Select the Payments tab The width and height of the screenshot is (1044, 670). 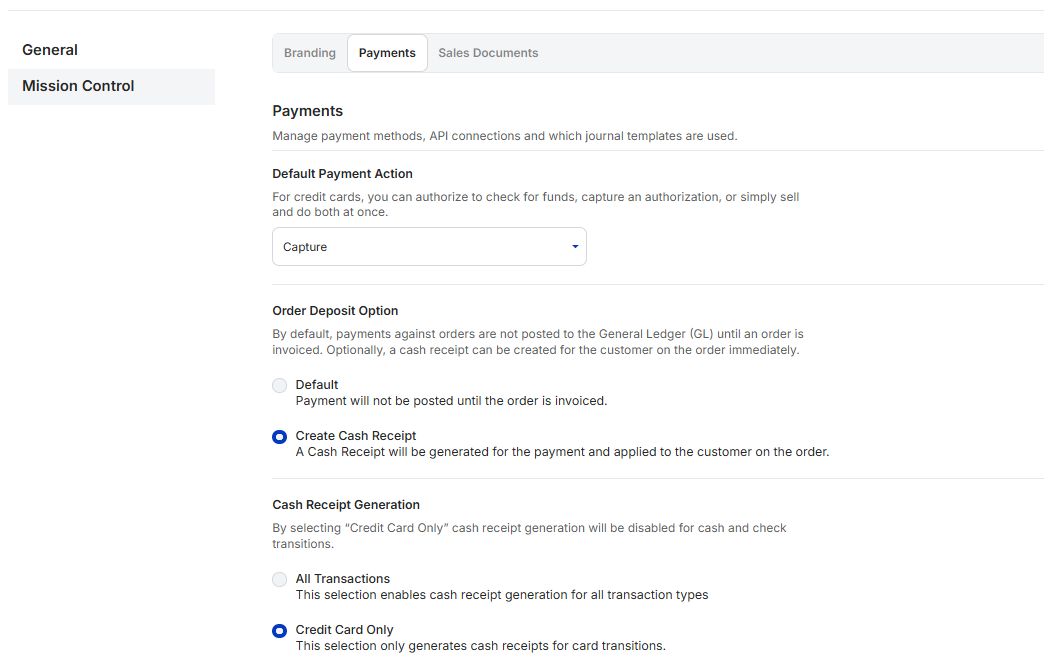pos(387,53)
